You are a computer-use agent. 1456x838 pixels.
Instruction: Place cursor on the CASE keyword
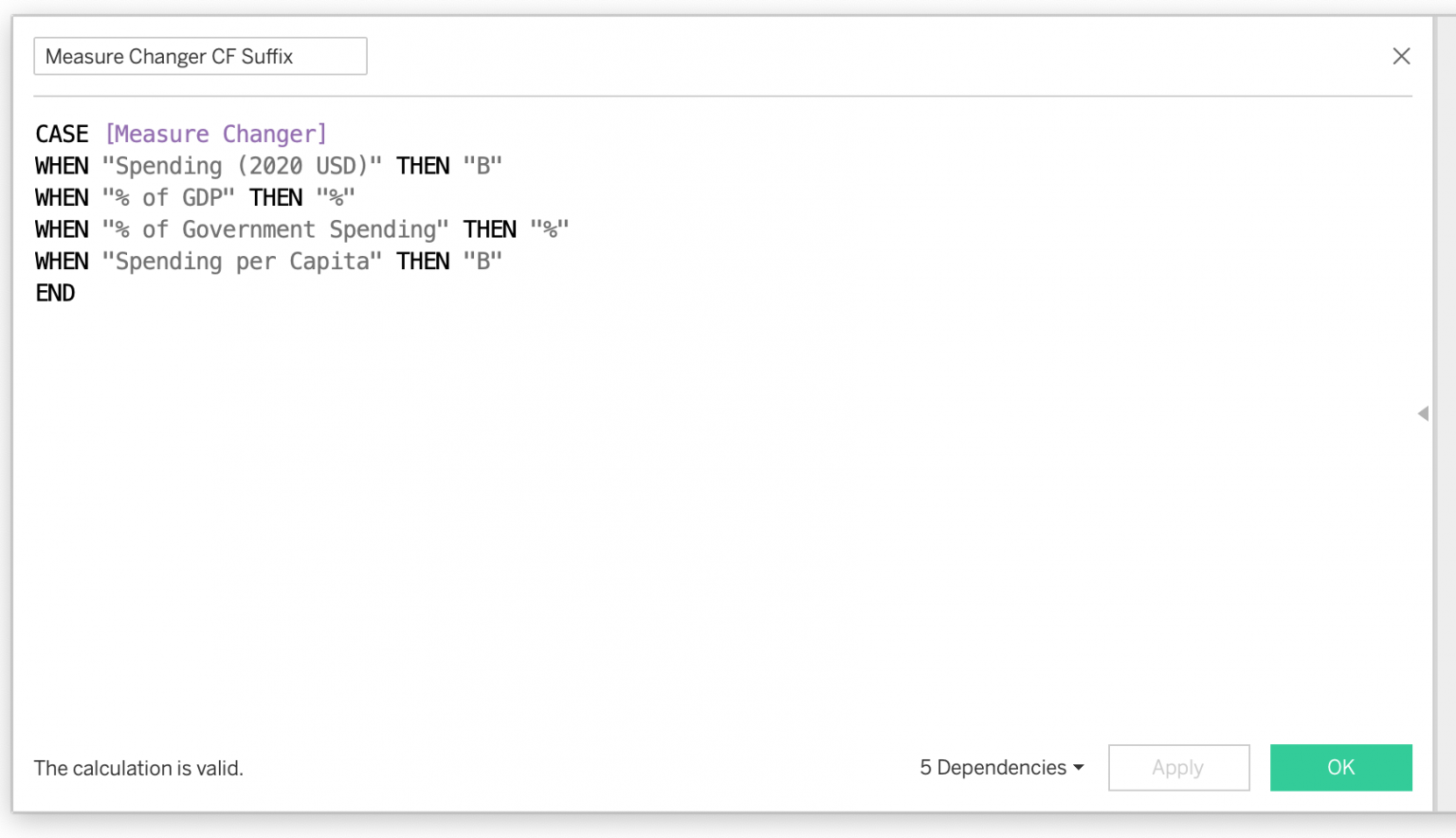click(x=61, y=134)
